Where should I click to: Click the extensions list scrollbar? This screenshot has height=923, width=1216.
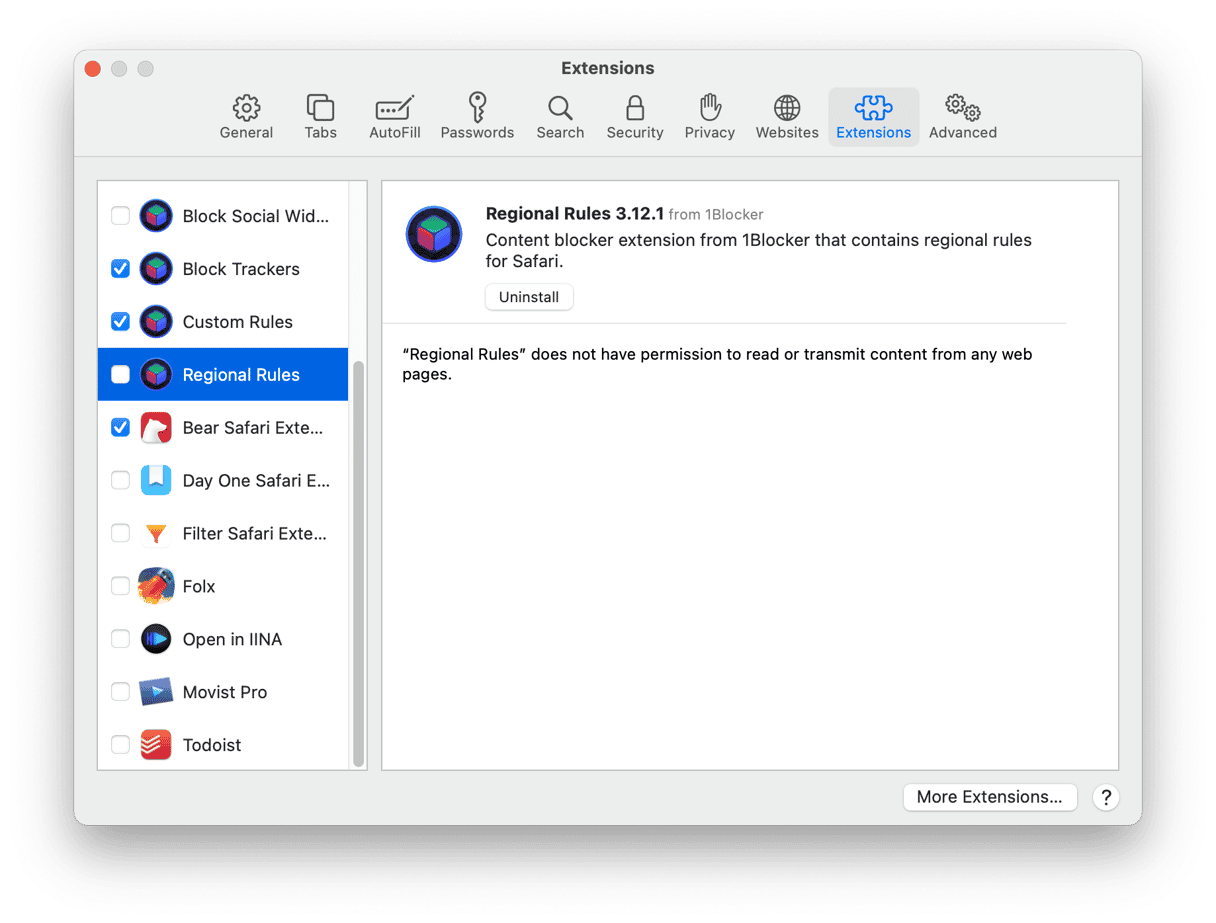(359, 563)
